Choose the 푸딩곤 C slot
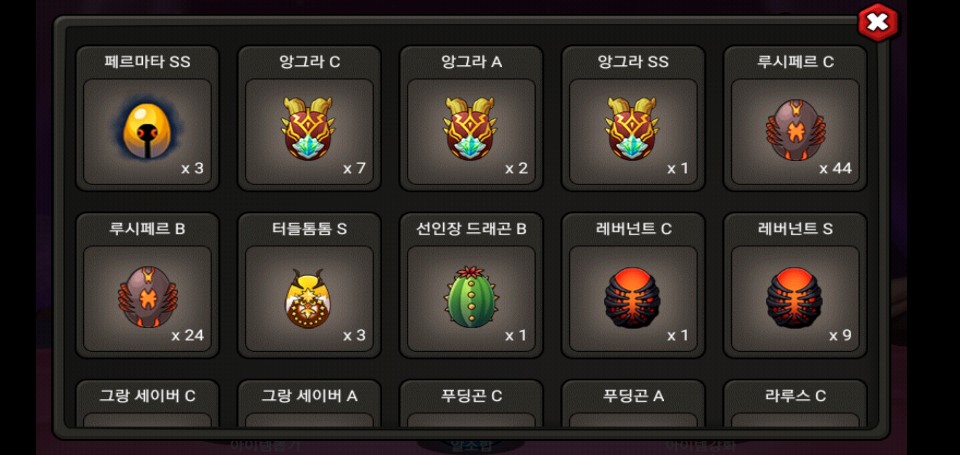The height and width of the screenshot is (455, 960). [x=471, y=404]
